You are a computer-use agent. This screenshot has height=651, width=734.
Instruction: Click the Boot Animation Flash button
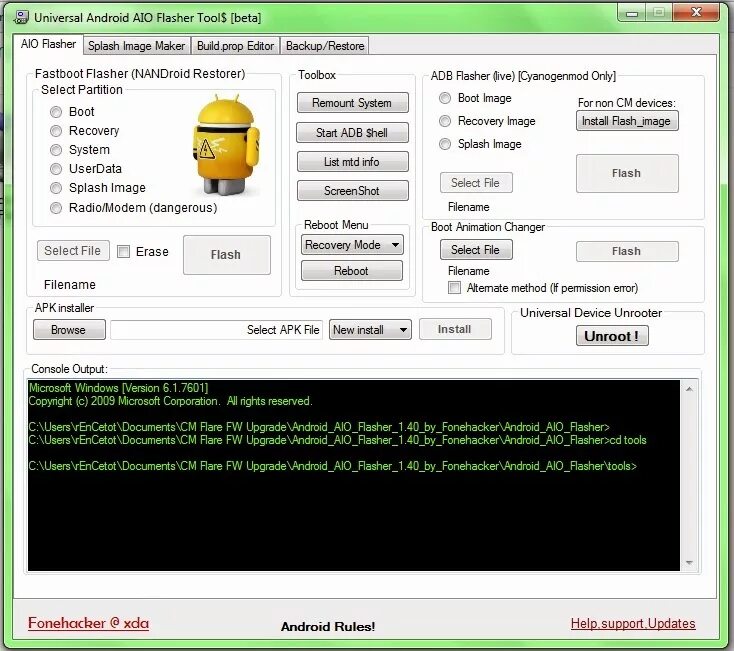click(627, 251)
